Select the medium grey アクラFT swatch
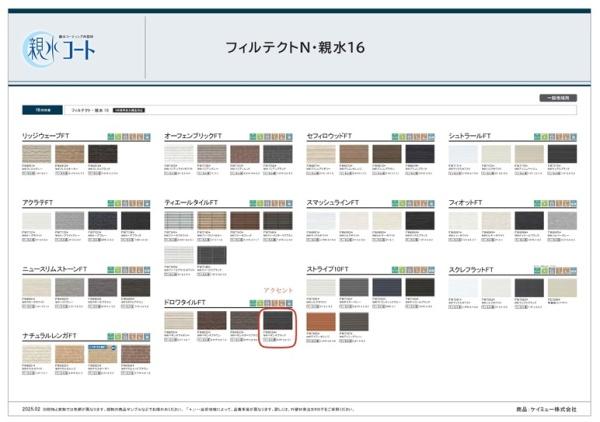600x422 pixels. (70, 221)
